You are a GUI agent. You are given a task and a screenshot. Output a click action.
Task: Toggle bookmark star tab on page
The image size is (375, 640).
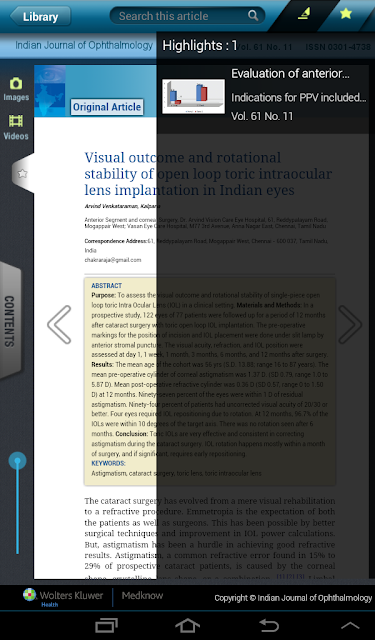click(22, 173)
